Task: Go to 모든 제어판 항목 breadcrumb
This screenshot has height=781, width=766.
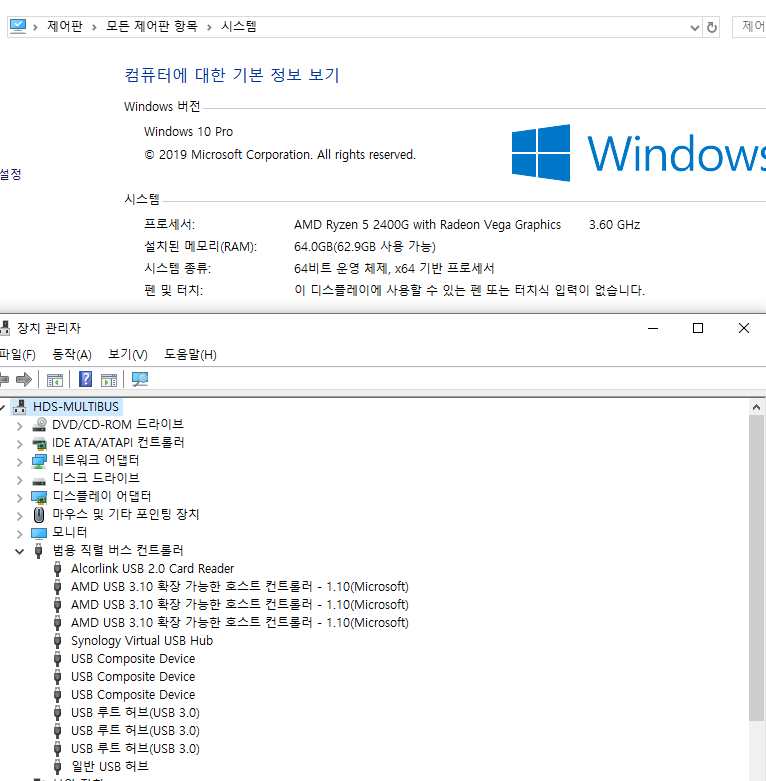Action: 152,26
